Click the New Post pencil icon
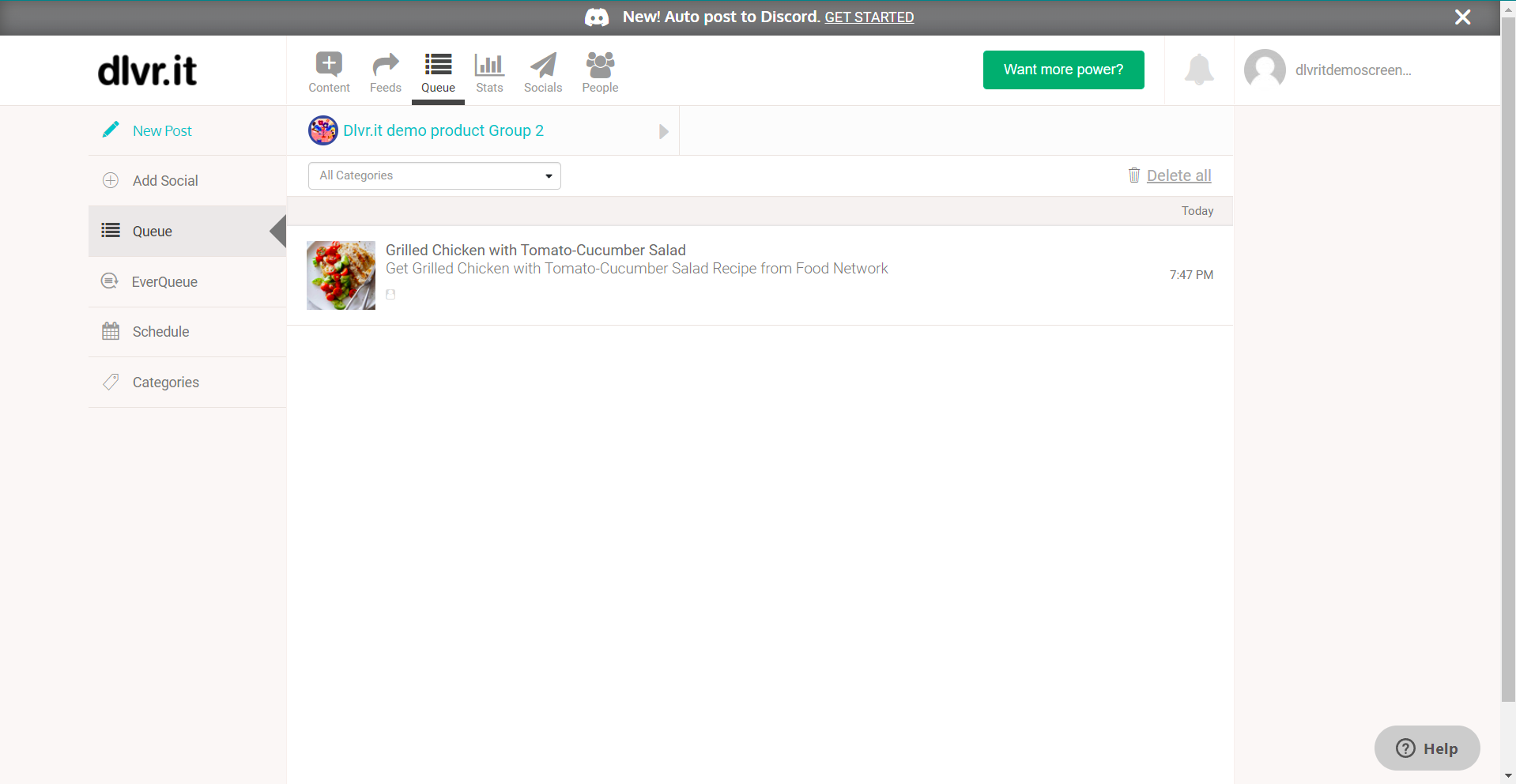Screen dimensions: 1516x784 click(x=111, y=130)
